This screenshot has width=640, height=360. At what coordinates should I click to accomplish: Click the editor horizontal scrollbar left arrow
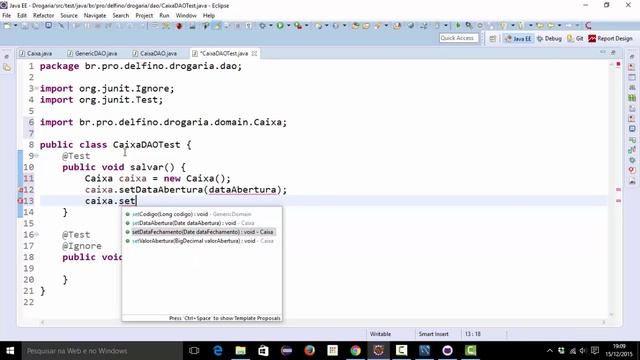42,322
